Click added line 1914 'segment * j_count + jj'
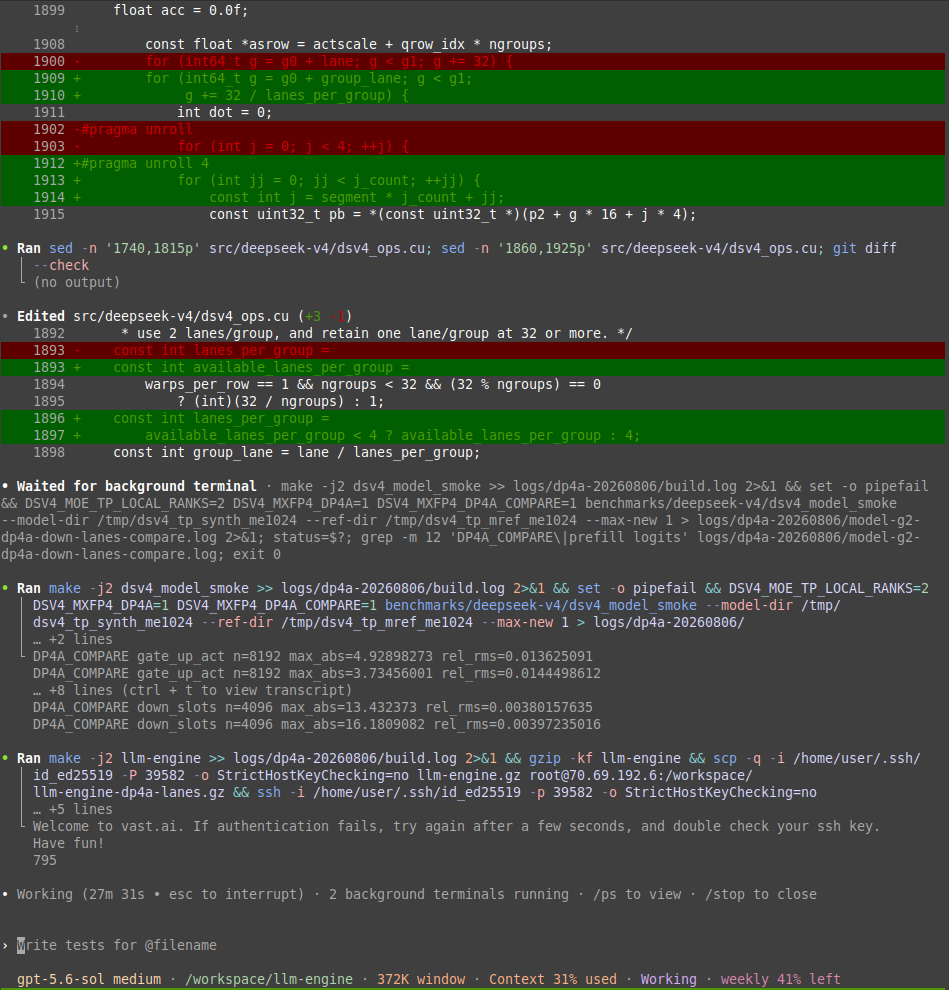This screenshot has height=990, width=949. (473, 198)
